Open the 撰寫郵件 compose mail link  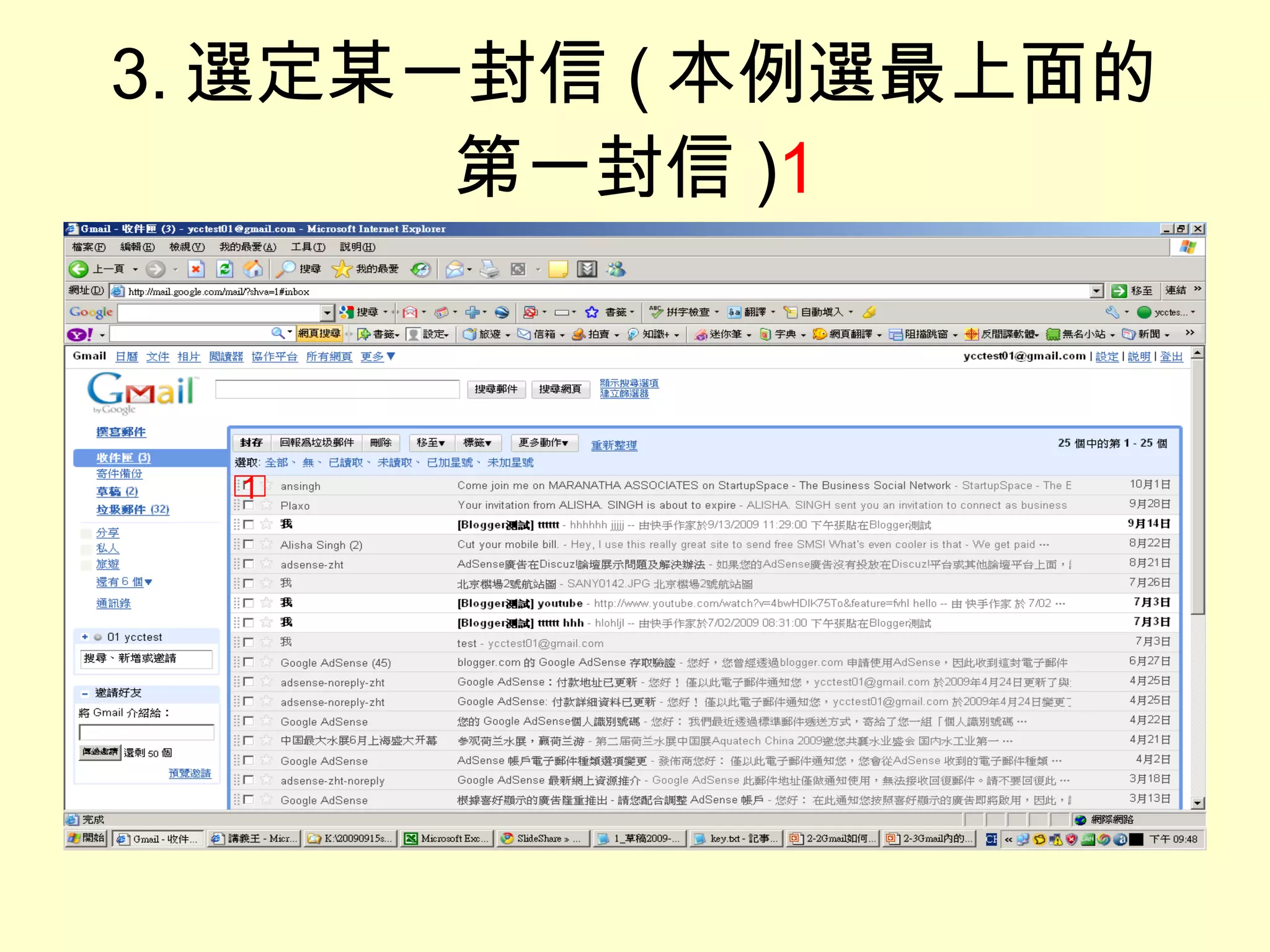121,432
